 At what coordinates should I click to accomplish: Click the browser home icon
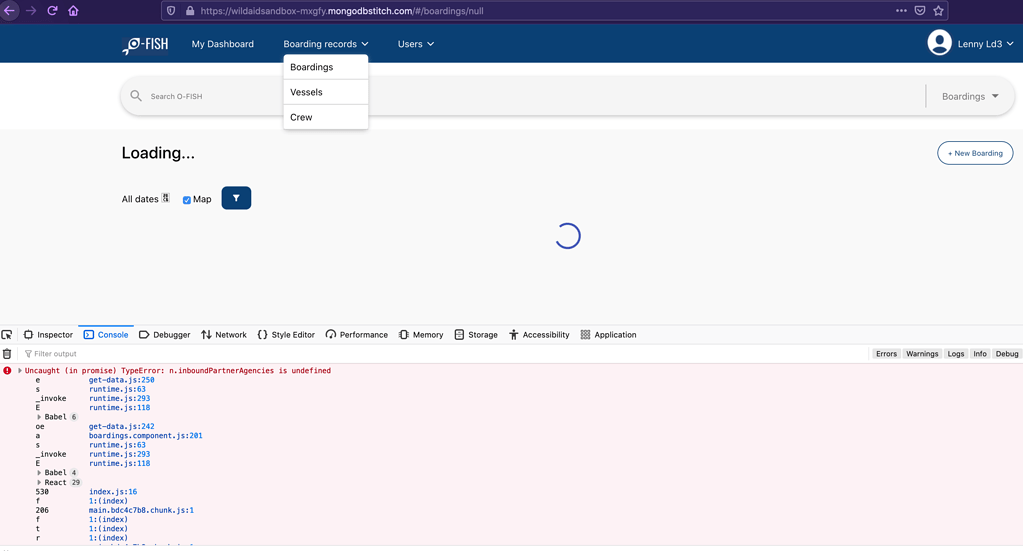(73, 11)
